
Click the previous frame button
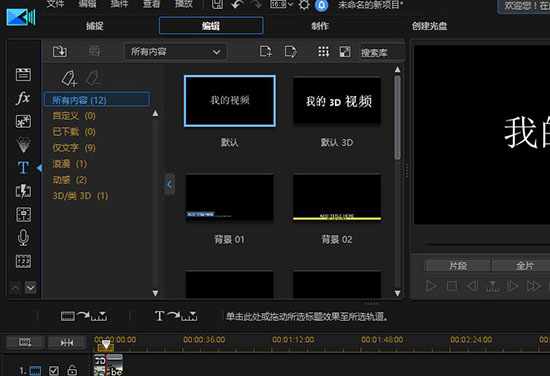point(472,286)
